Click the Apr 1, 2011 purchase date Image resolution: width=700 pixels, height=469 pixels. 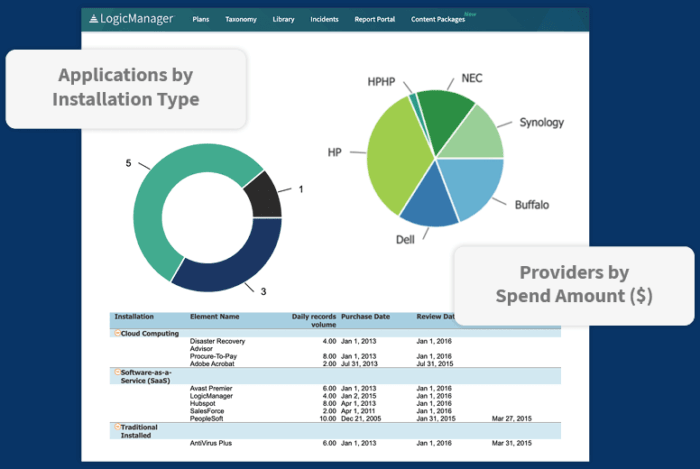click(358, 411)
